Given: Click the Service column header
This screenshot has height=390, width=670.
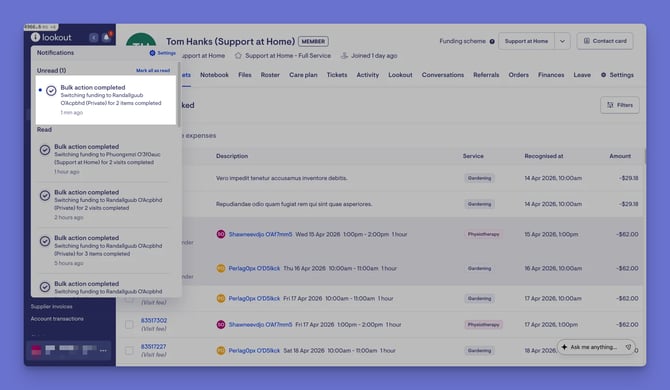Looking at the screenshot, I should click(x=473, y=156).
